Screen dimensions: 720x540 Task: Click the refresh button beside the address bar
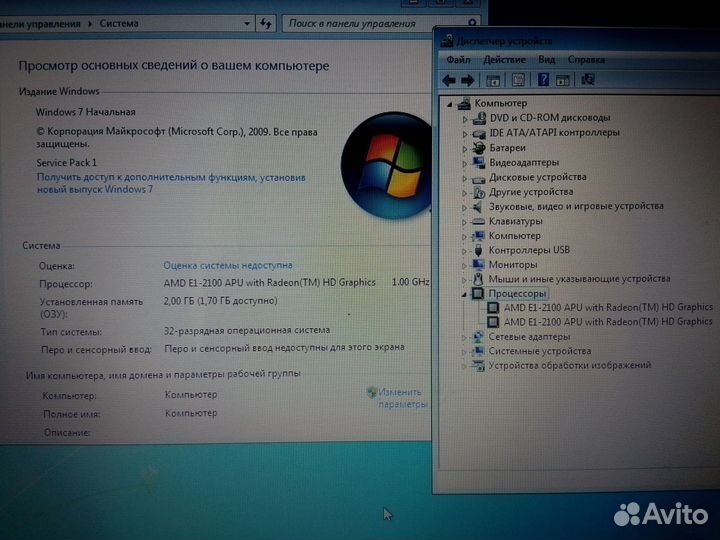point(266,23)
